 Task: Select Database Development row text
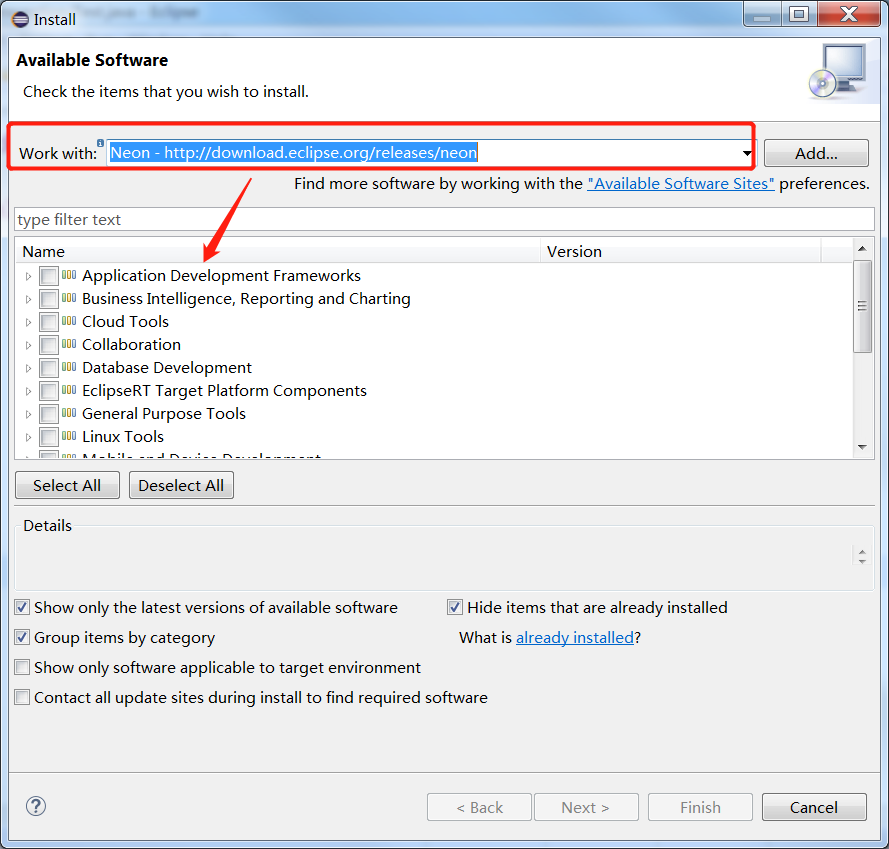(167, 368)
